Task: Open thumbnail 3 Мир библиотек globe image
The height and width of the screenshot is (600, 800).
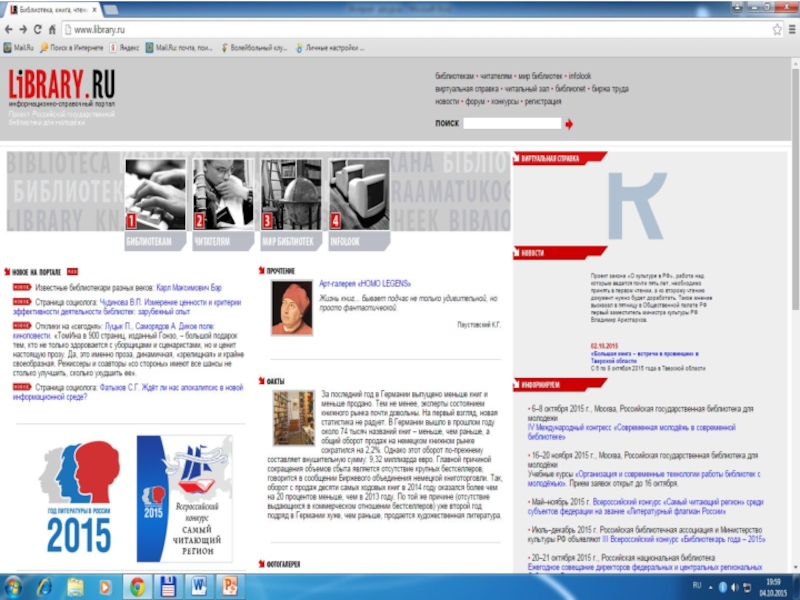Action: (291, 194)
